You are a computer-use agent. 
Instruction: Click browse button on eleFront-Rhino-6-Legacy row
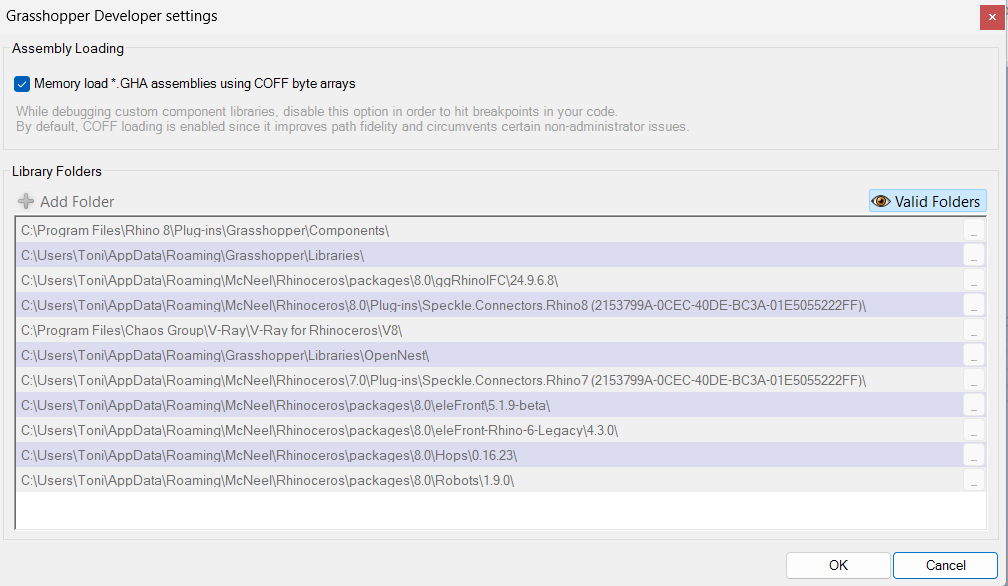point(974,431)
